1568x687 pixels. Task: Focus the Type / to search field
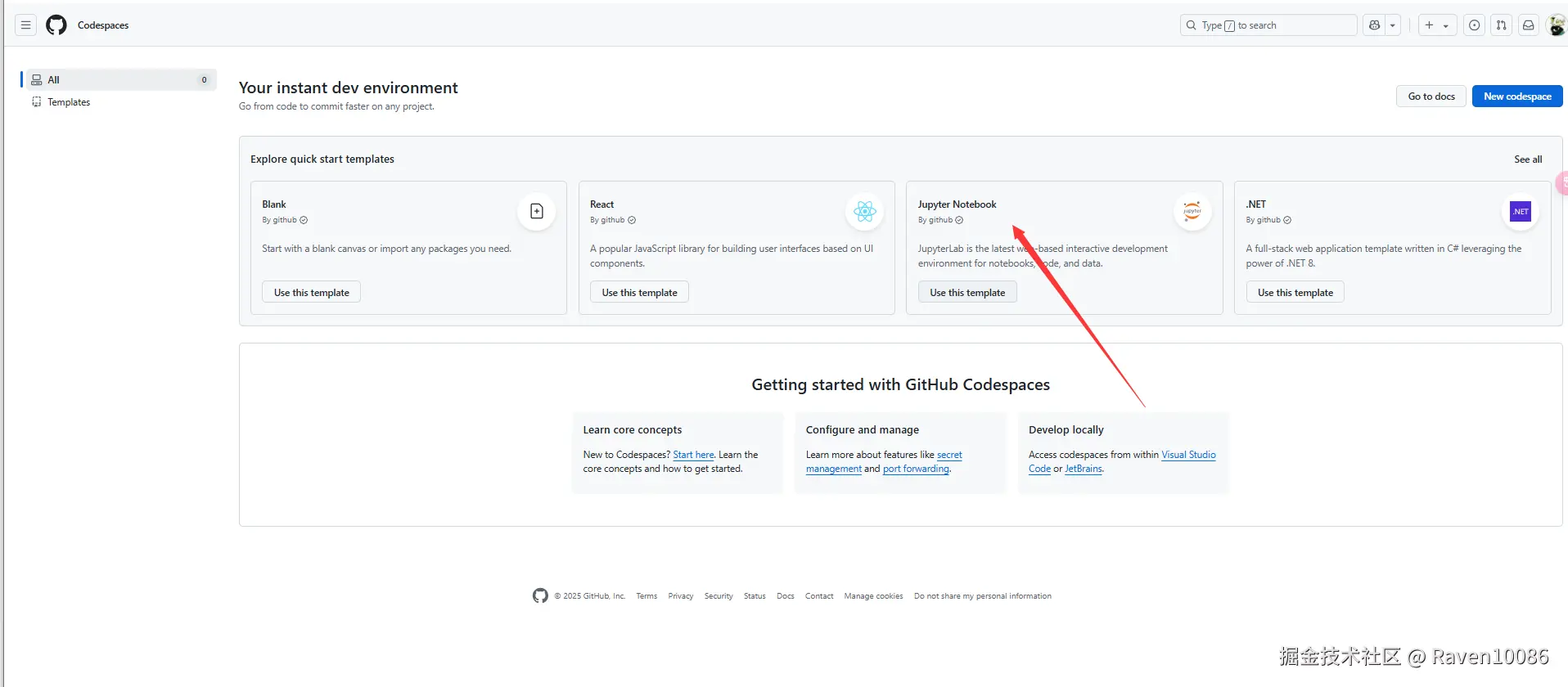[x=1268, y=25]
